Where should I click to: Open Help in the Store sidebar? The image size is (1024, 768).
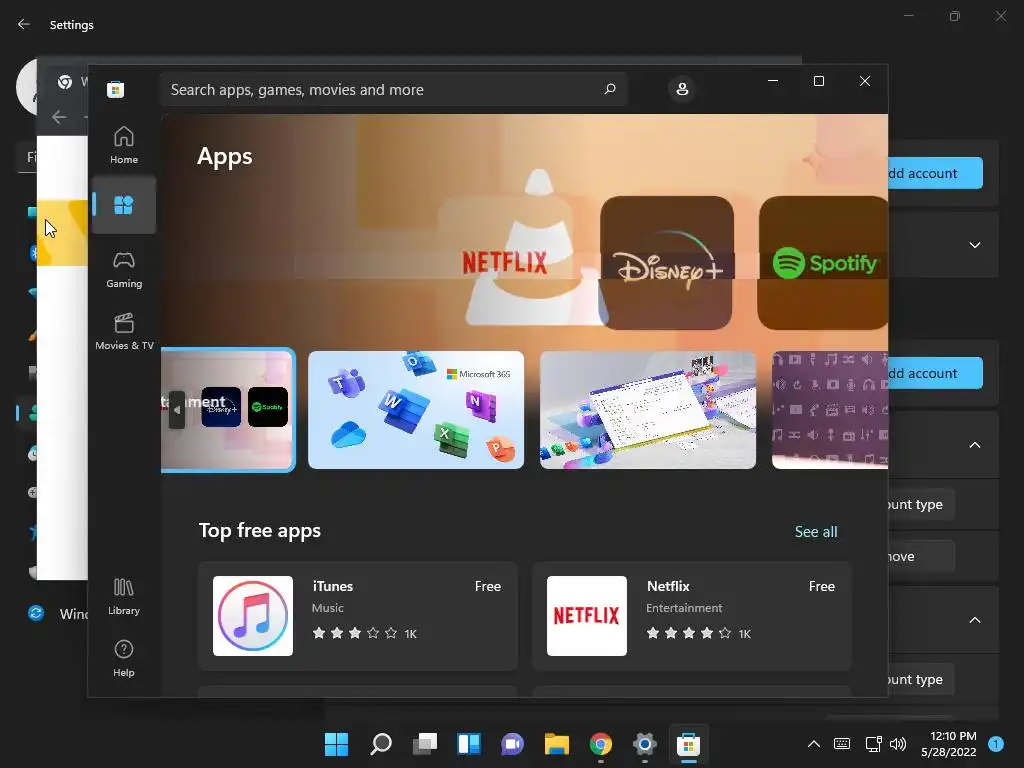click(x=123, y=658)
